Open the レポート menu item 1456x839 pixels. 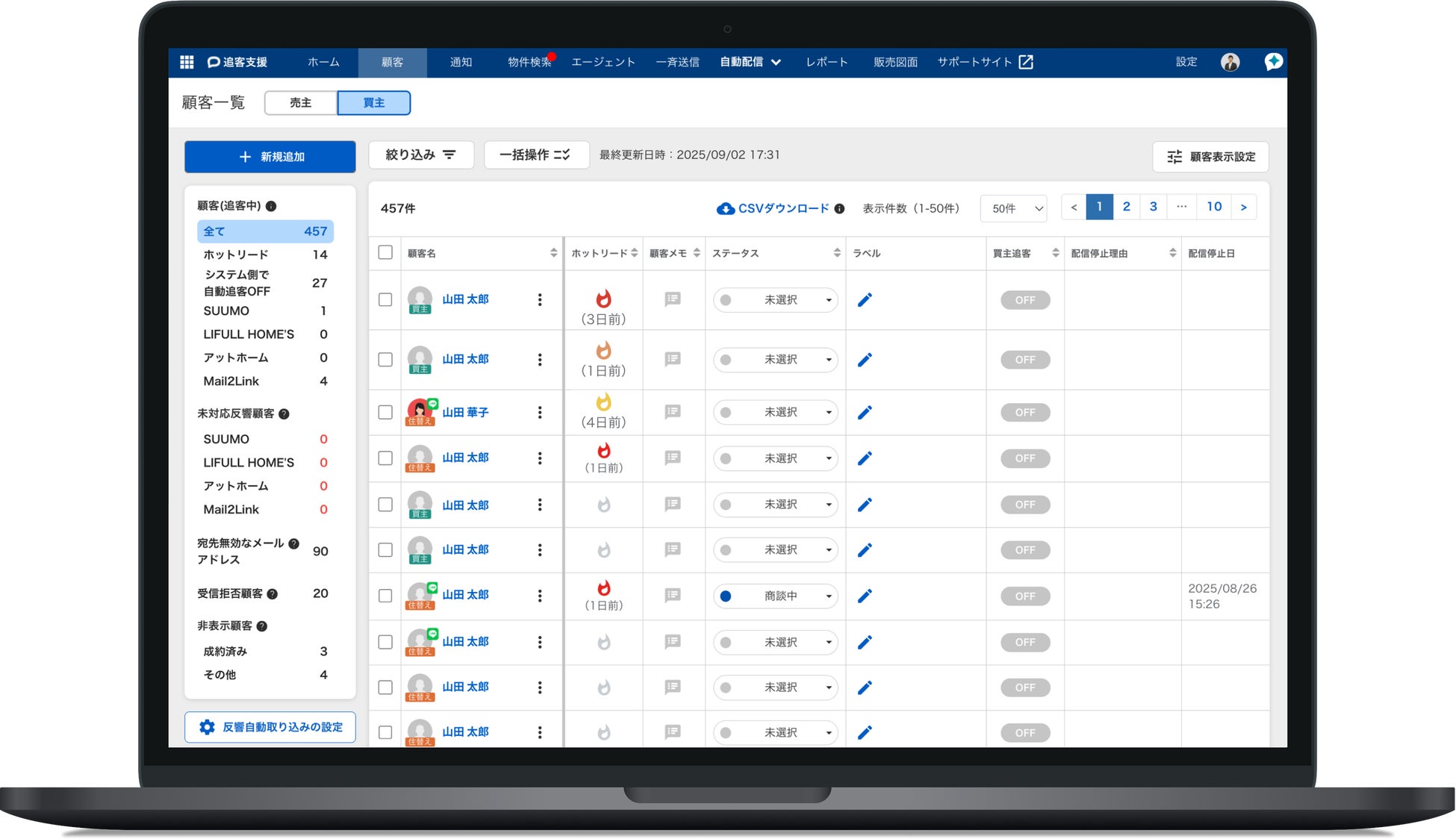tap(827, 62)
